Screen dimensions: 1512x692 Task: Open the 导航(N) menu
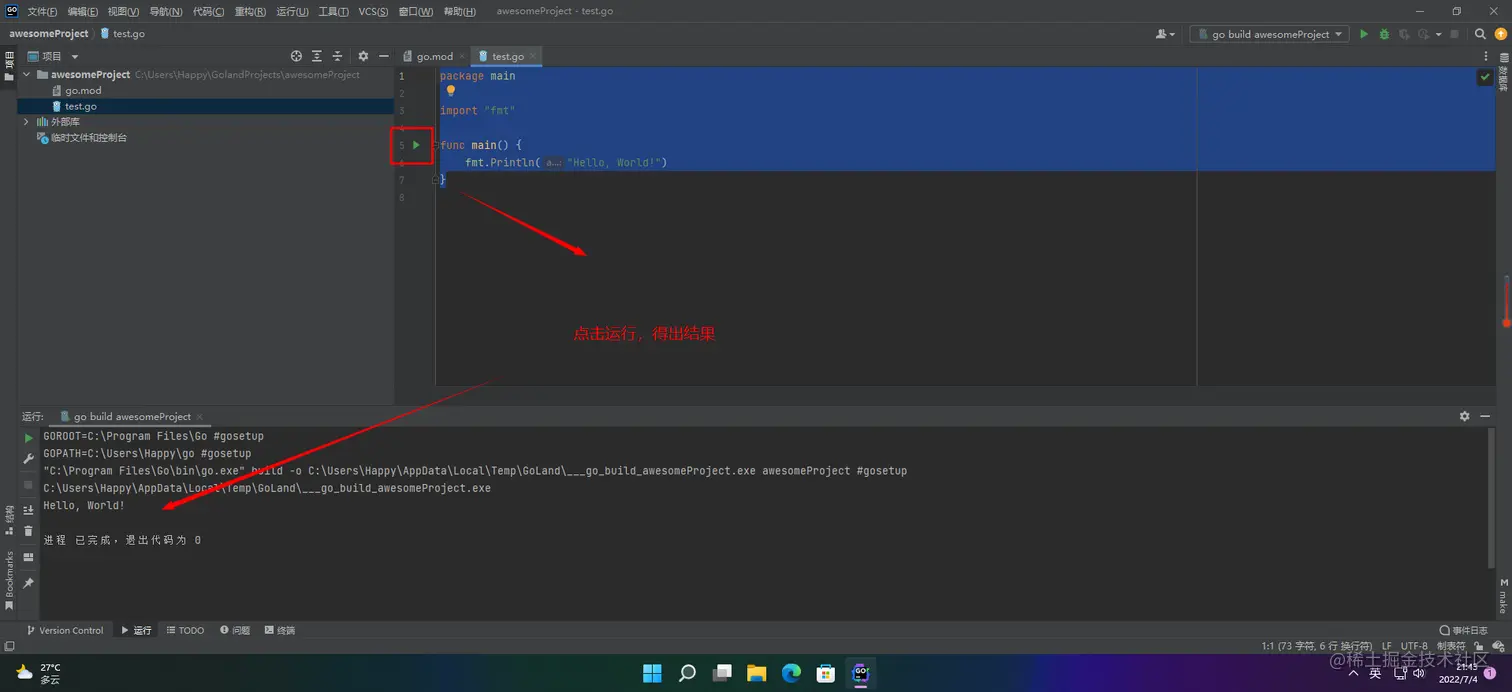pyautogui.click(x=166, y=11)
